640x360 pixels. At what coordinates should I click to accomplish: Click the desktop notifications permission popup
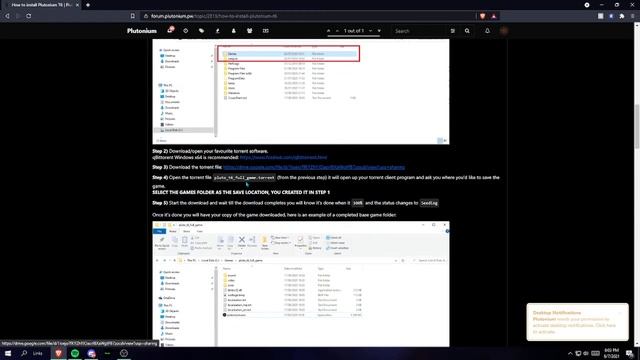pyautogui.click(x=577, y=322)
